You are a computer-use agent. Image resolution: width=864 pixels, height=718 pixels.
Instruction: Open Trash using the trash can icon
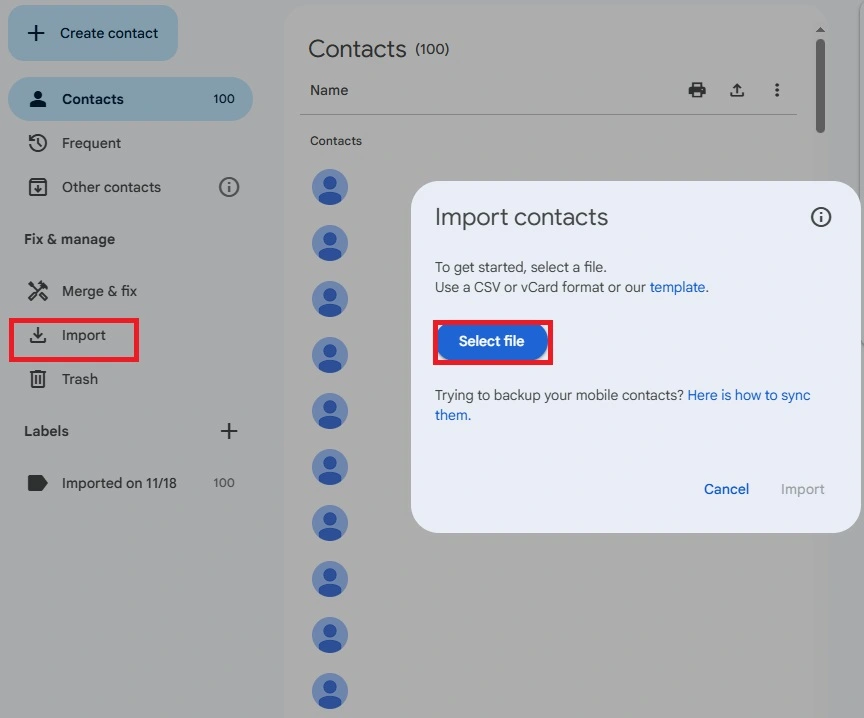click(x=37, y=379)
